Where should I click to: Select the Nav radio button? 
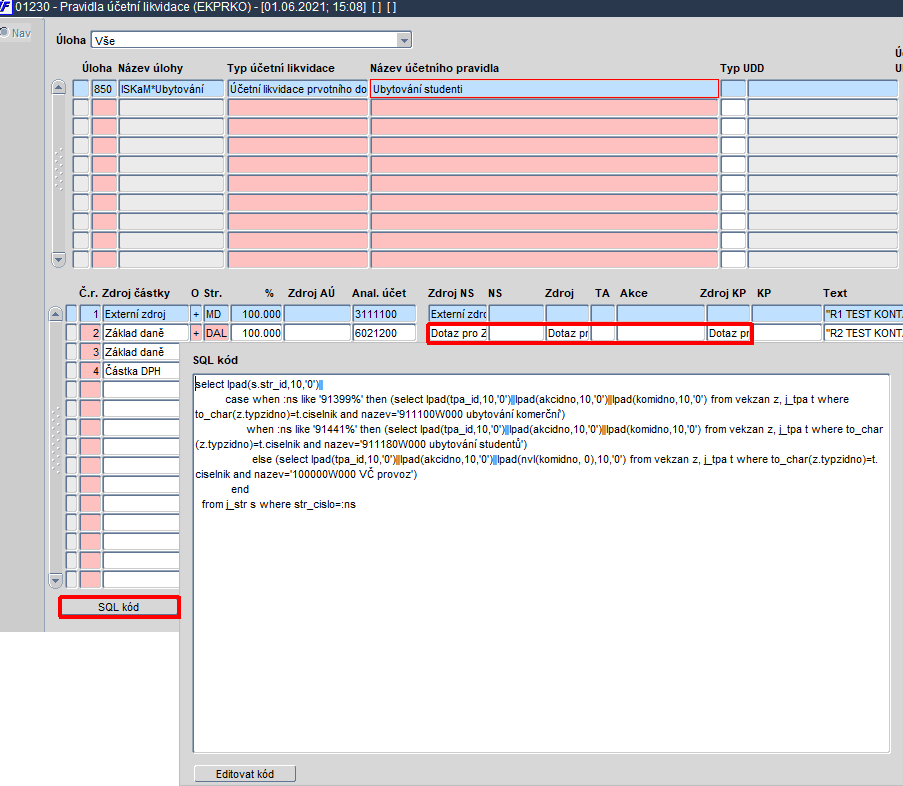click(x=5, y=33)
